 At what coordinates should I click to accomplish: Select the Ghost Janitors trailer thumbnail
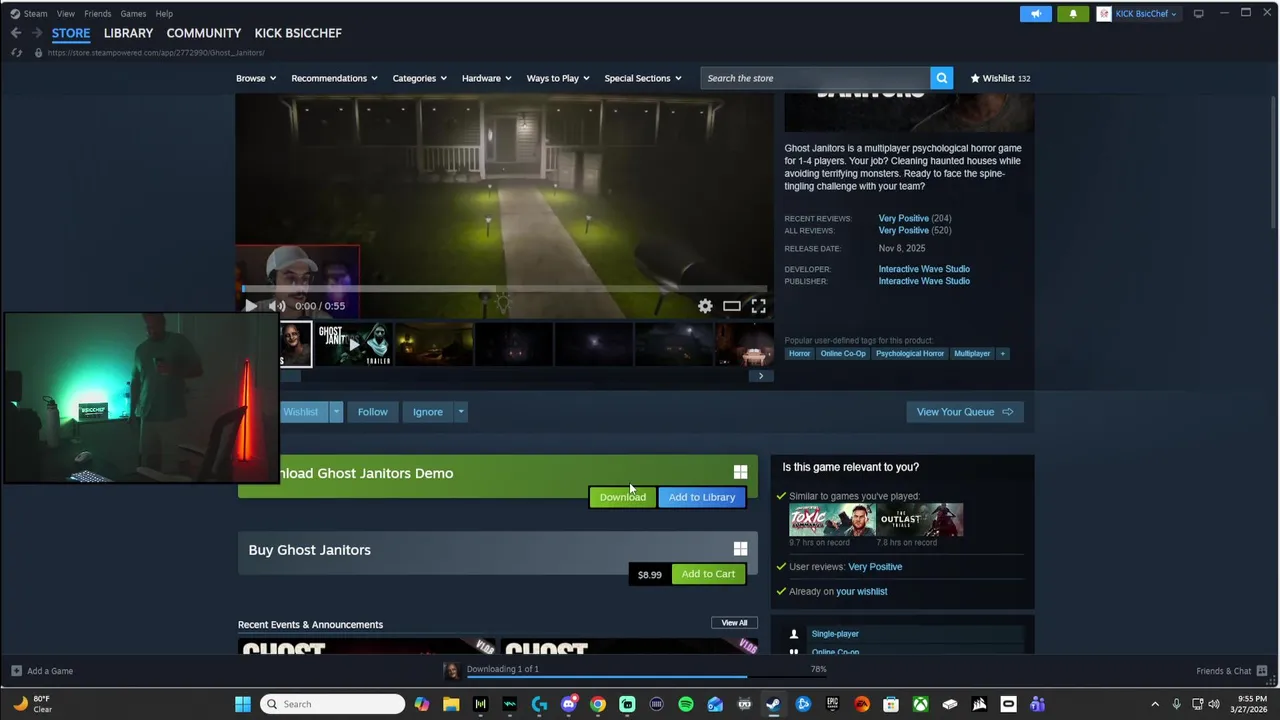(x=354, y=345)
